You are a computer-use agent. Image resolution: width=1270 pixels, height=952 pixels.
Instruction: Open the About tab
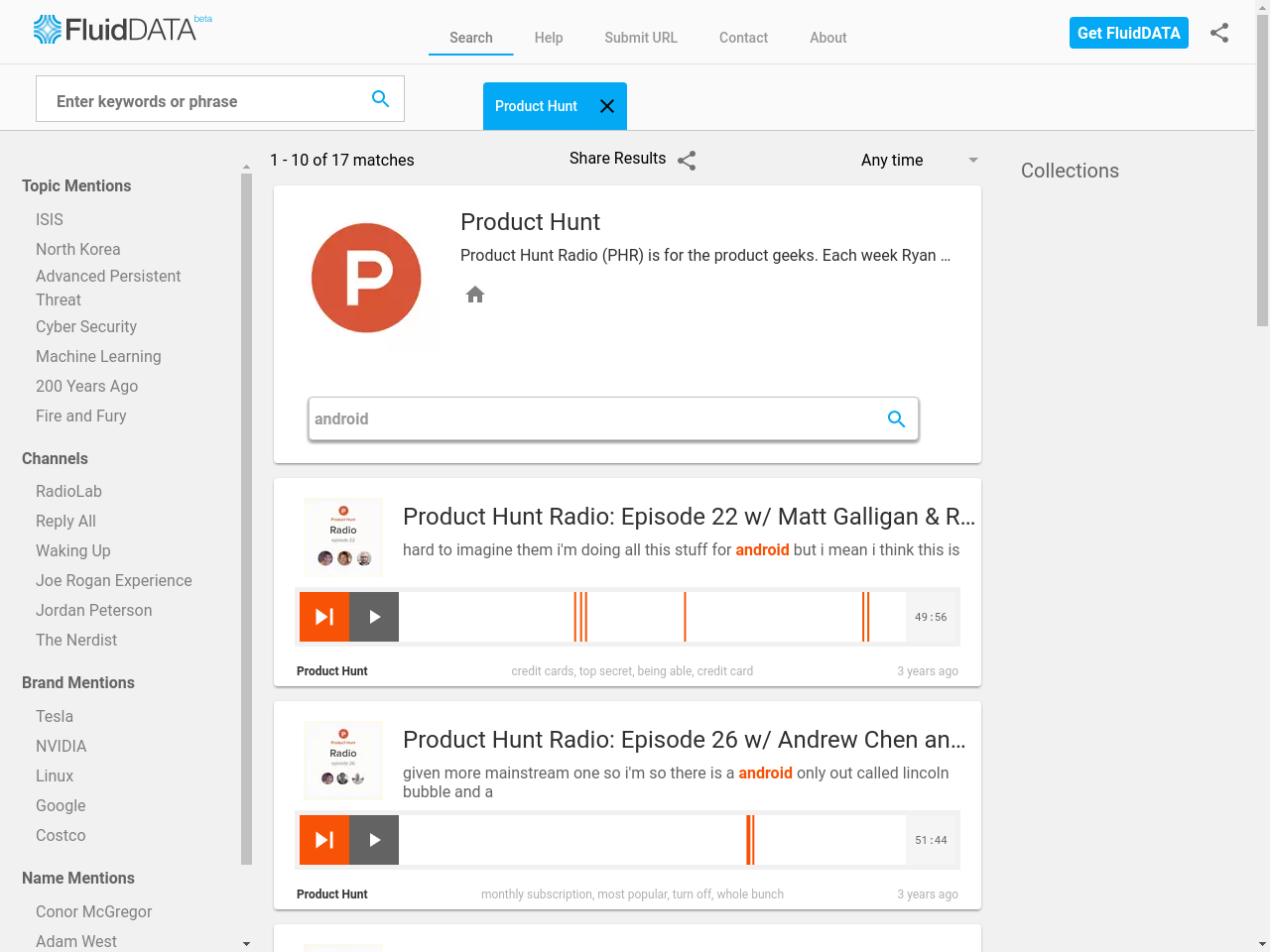(827, 38)
